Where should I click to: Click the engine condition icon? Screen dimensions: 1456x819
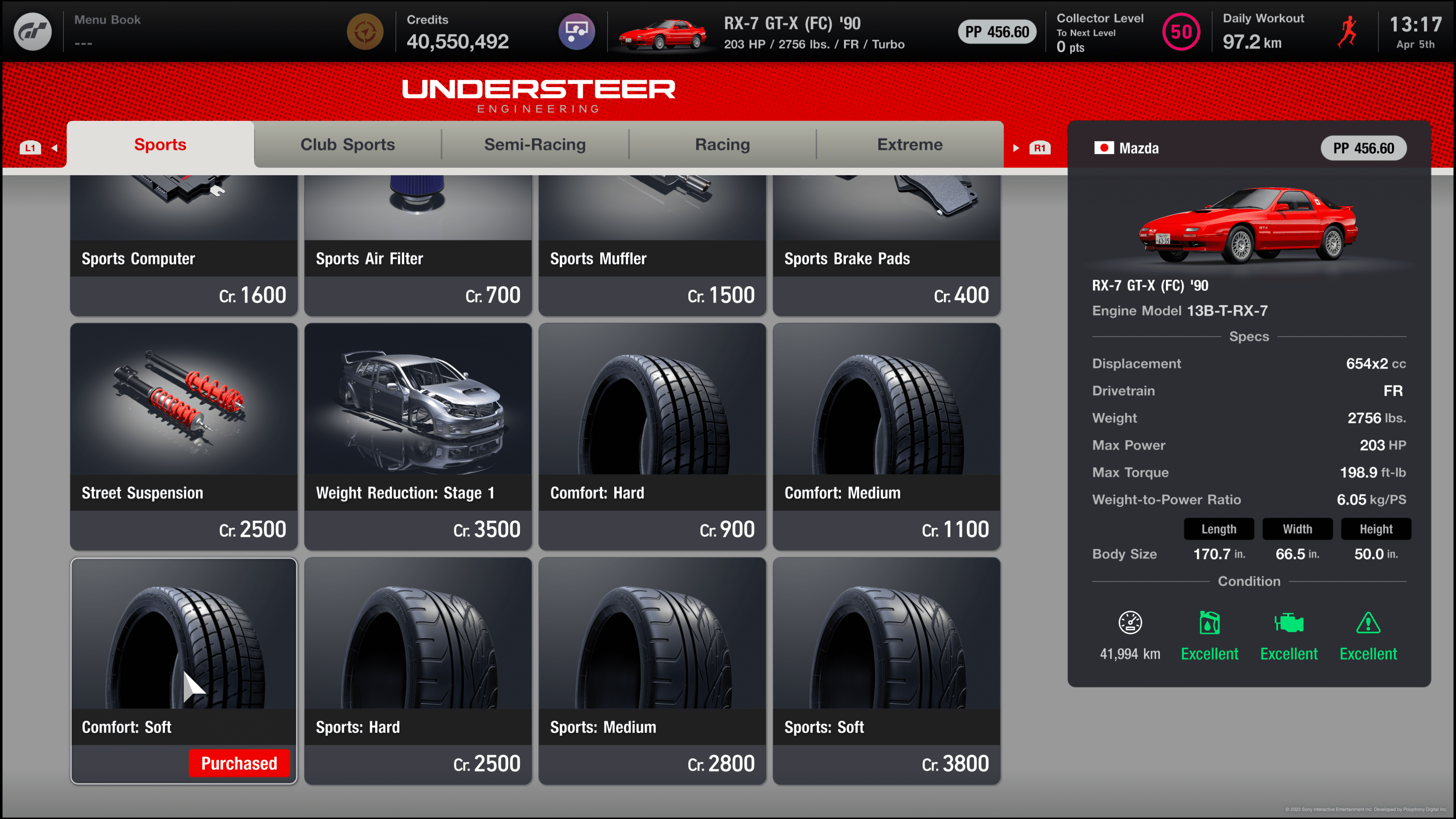1289,623
